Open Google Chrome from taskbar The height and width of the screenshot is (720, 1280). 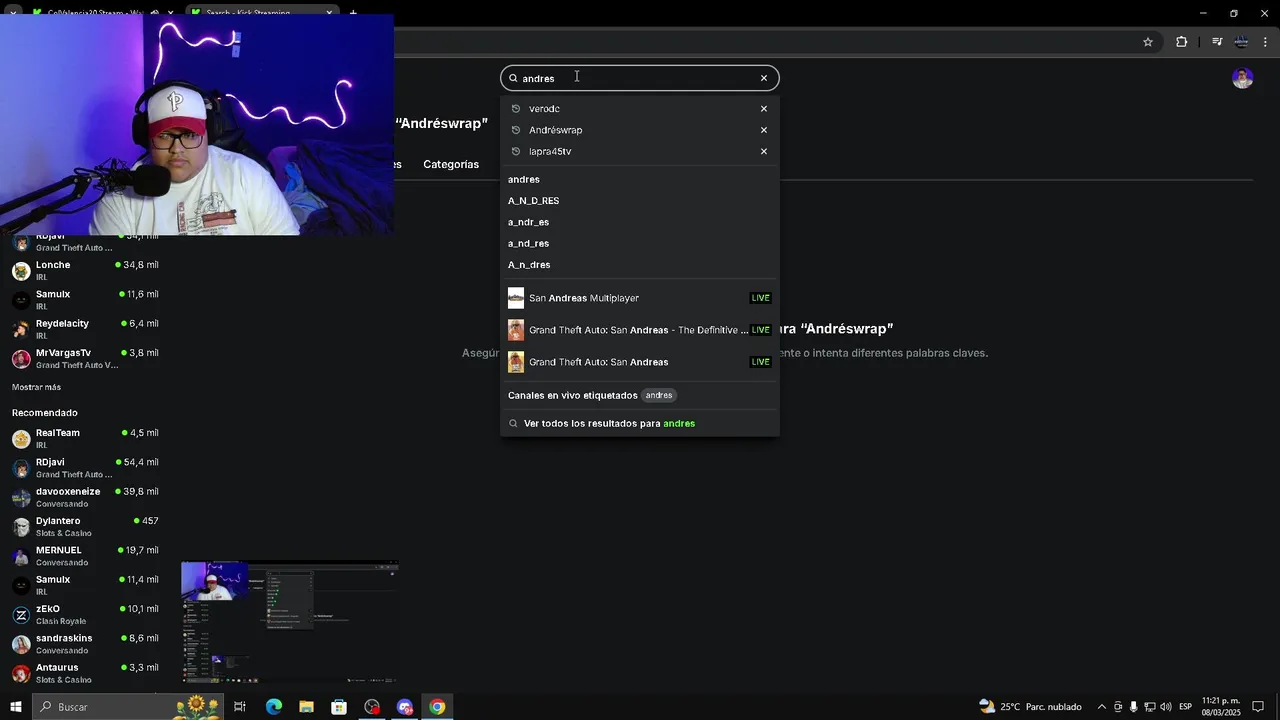(437, 707)
